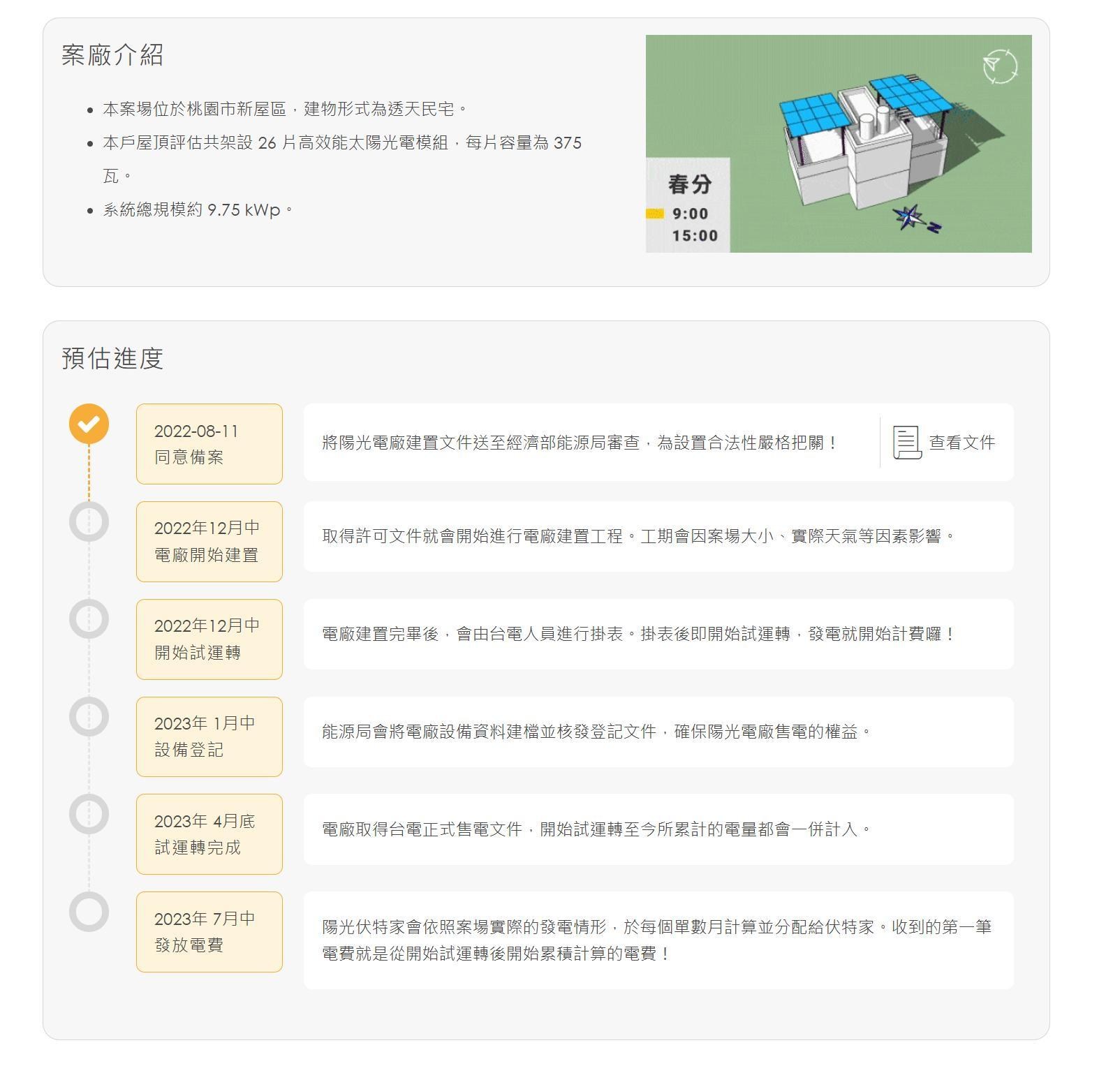
Task: Click the yellow sun indicator beside 9:00
Action: click(x=655, y=212)
